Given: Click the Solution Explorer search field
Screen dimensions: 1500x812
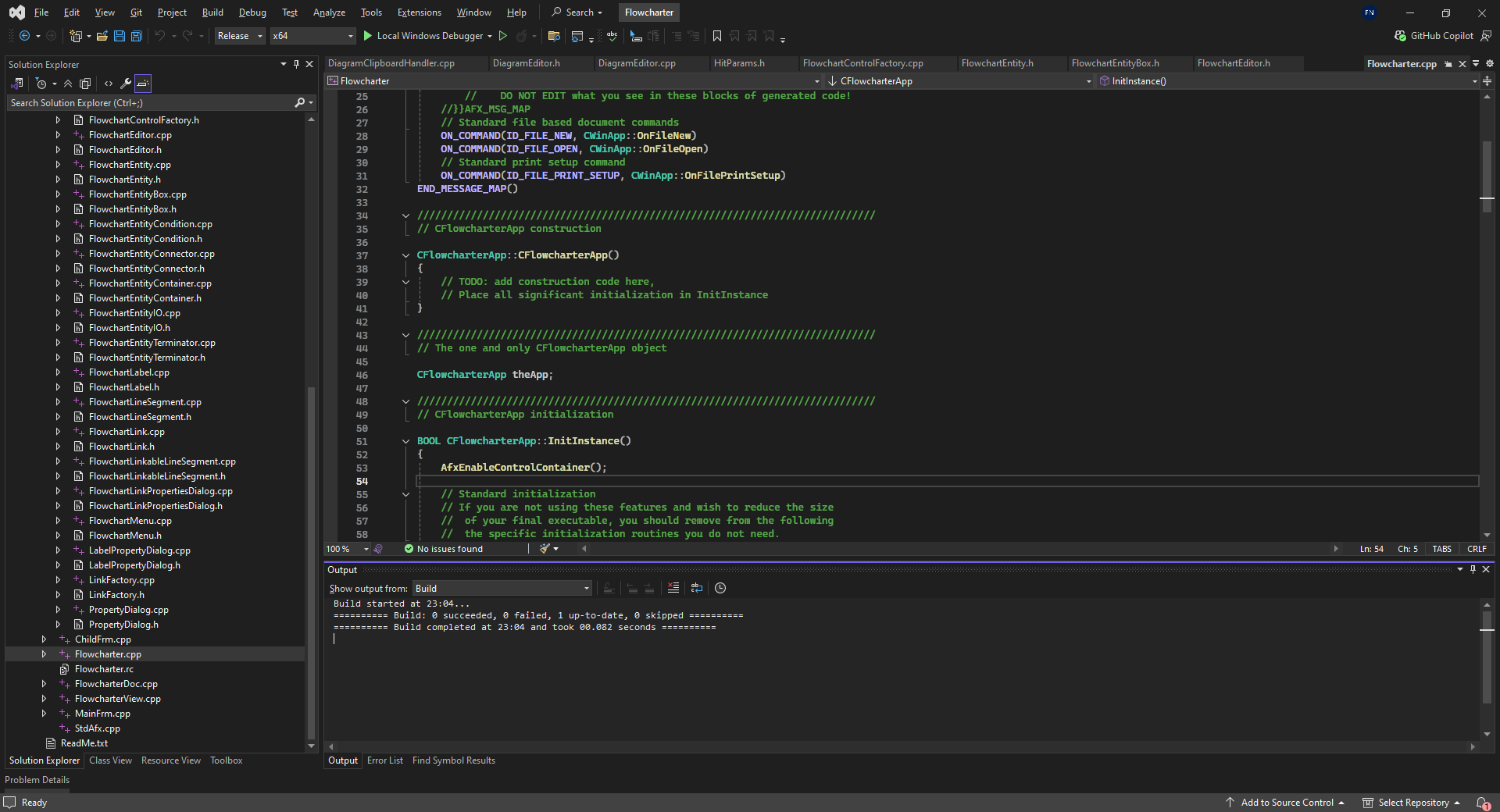Looking at the screenshot, I should click(150, 103).
